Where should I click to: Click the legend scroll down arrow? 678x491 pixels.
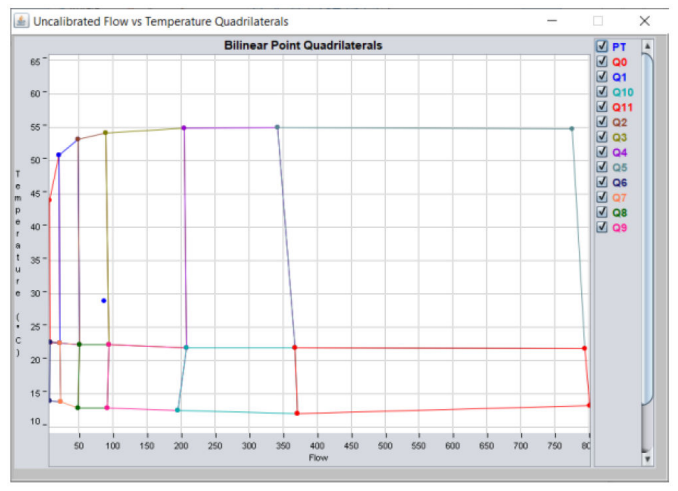tap(647, 459)
